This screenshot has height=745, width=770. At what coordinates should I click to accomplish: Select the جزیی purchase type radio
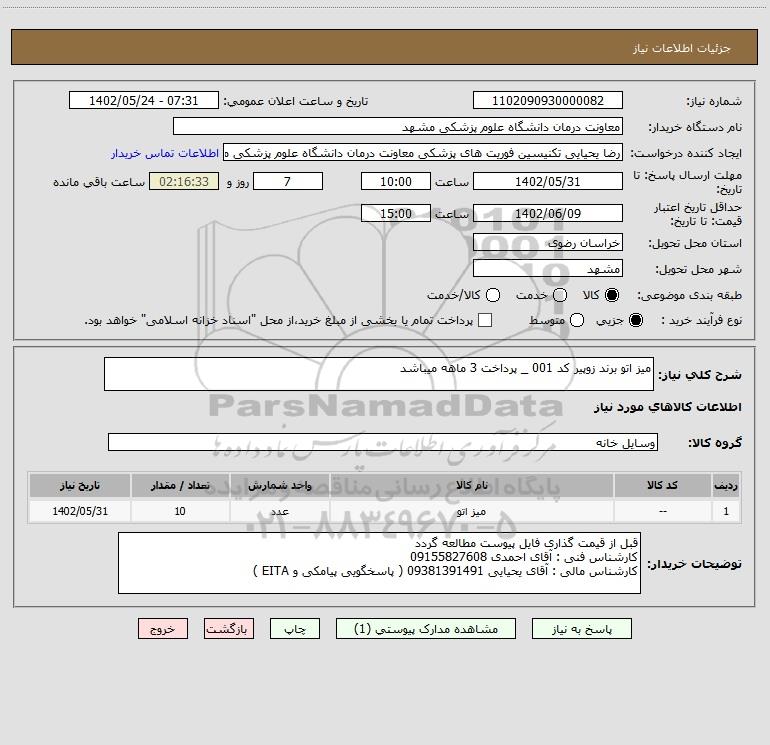635,320
